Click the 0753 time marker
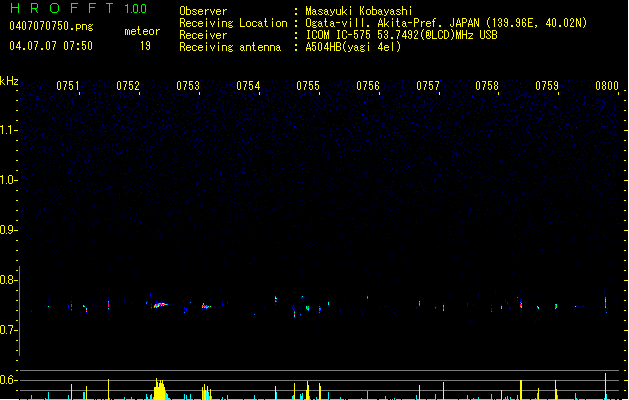Image resolution: width=629 pixels, height=400 pixels. (x=188, y=86)
